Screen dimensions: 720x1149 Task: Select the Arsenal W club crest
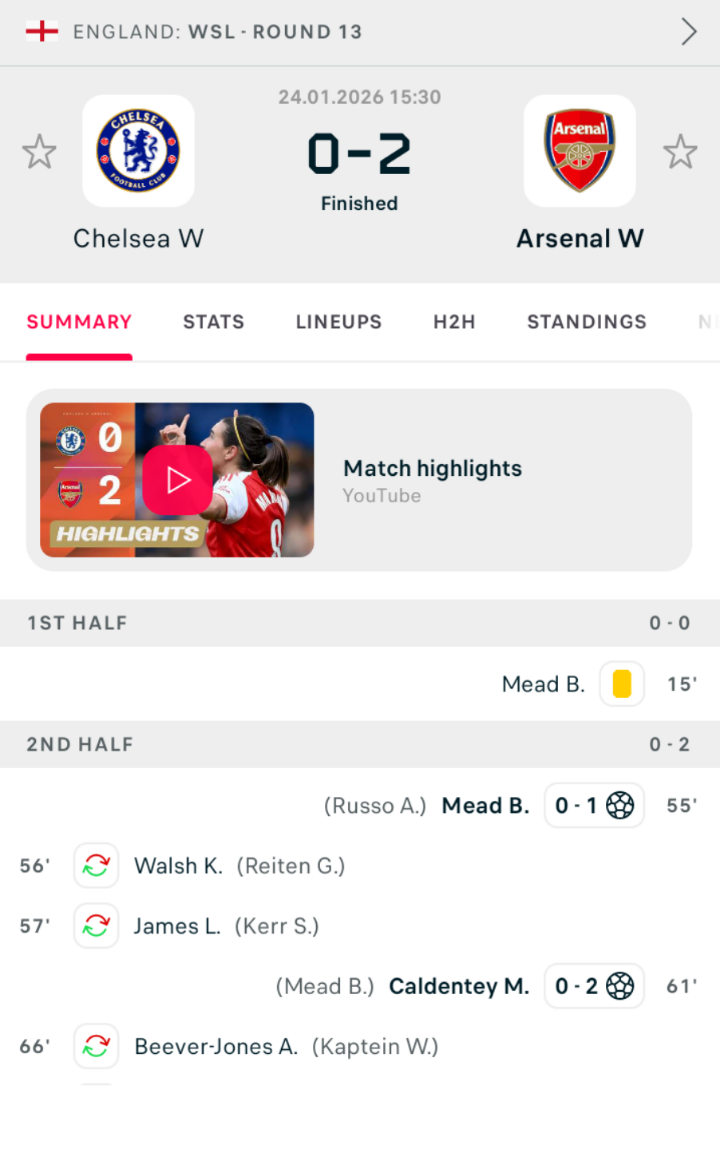pos(580,150)
